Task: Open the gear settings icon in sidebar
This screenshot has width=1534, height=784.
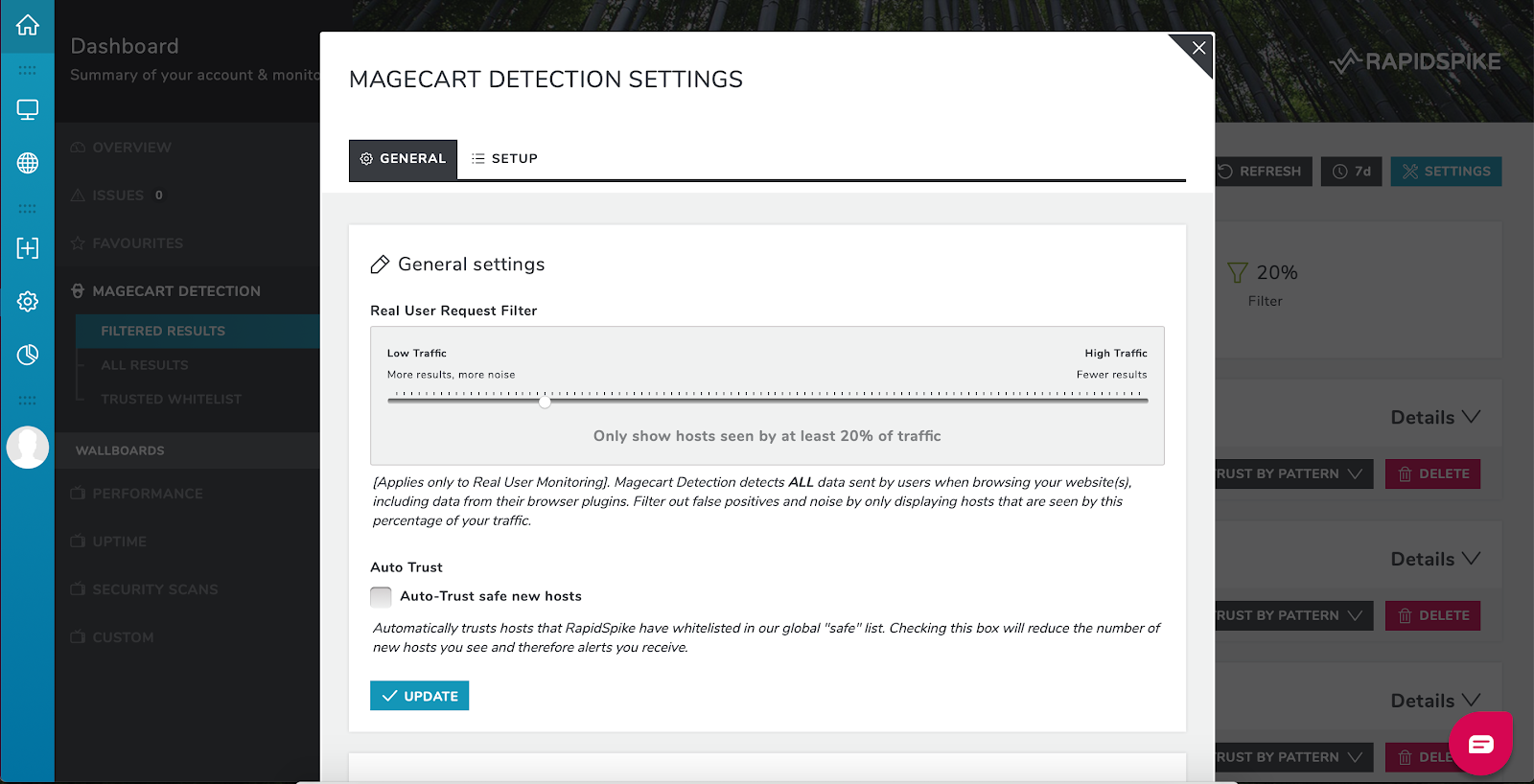Action: [28, 301]
